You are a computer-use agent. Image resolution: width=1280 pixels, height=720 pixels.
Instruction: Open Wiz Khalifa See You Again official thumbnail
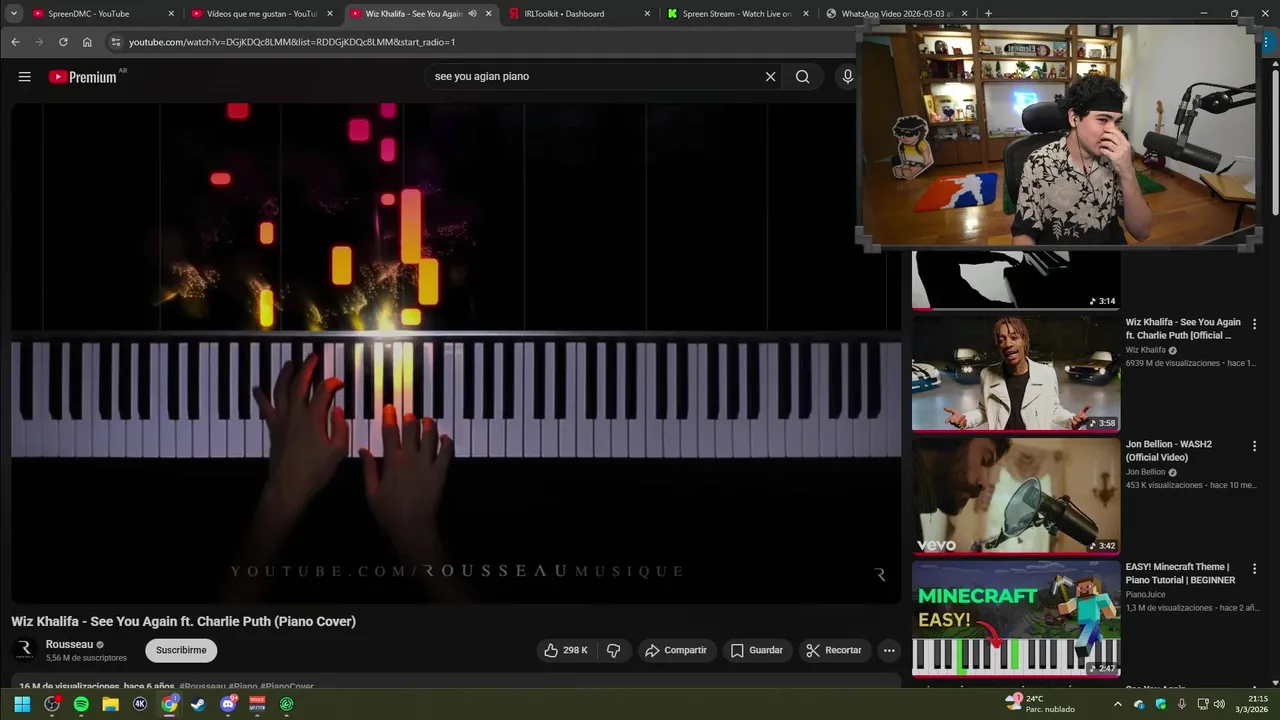1015,373
